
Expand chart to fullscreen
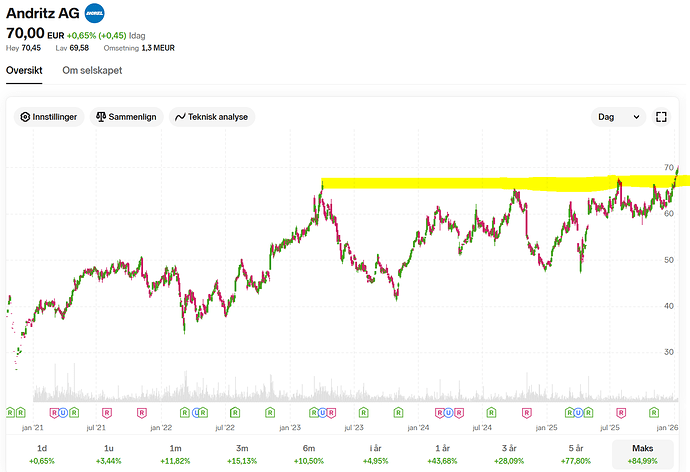click(x=661, y=117)
